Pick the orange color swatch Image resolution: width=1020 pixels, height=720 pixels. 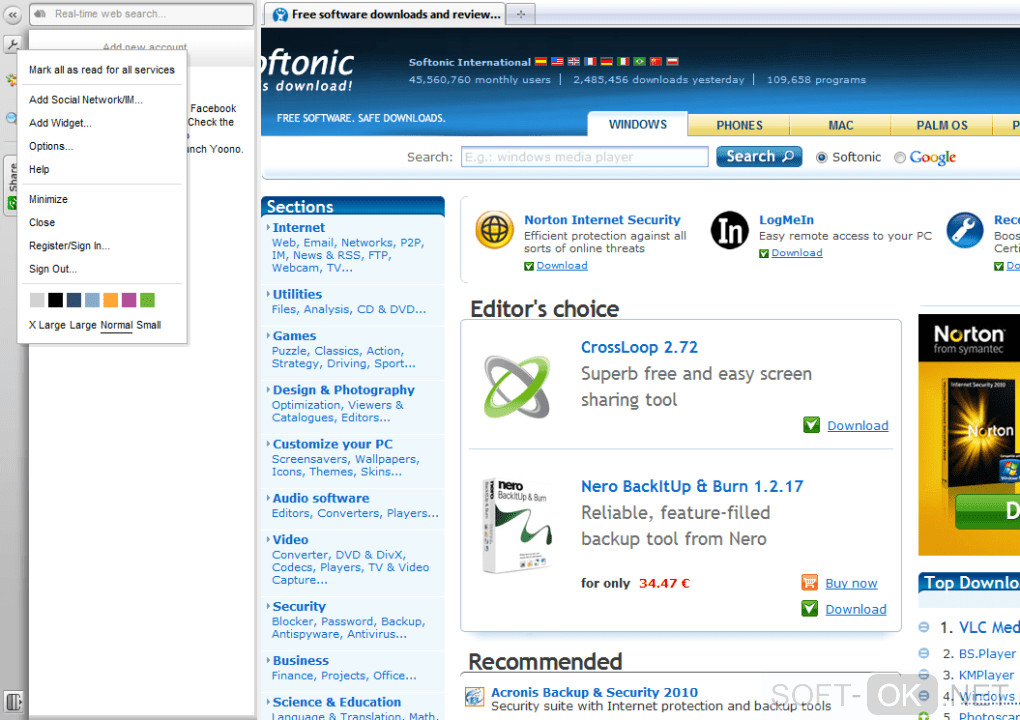tap(111, 300)
